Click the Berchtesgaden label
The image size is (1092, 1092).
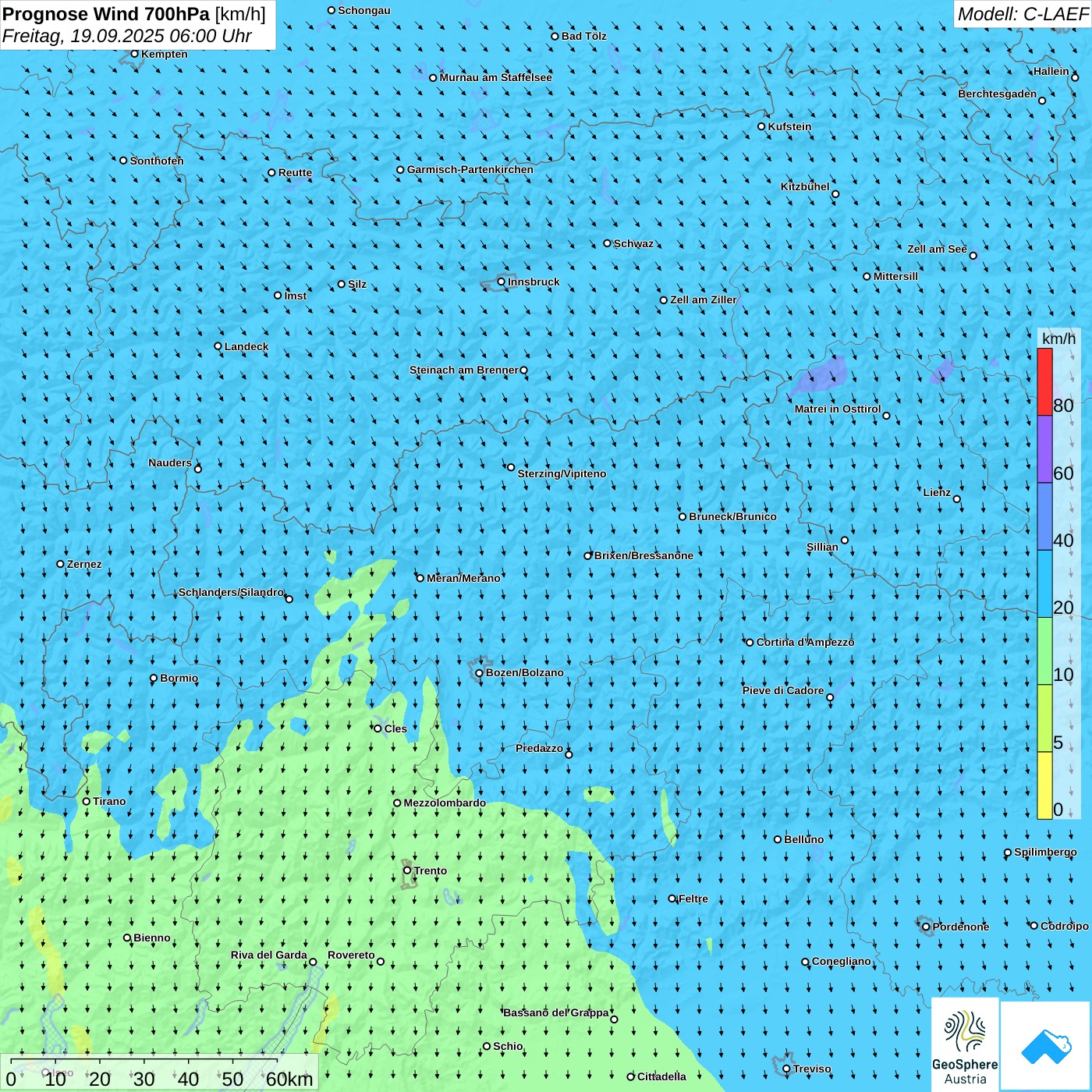[997, 94]
